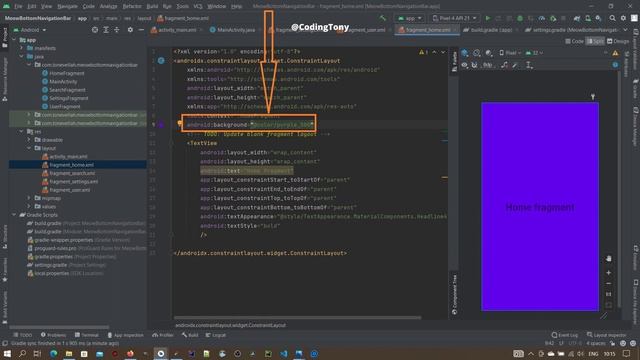Open the Layout Inspector button
The image size is (640, 360).
pyautogui.click(x=607, y=335)
